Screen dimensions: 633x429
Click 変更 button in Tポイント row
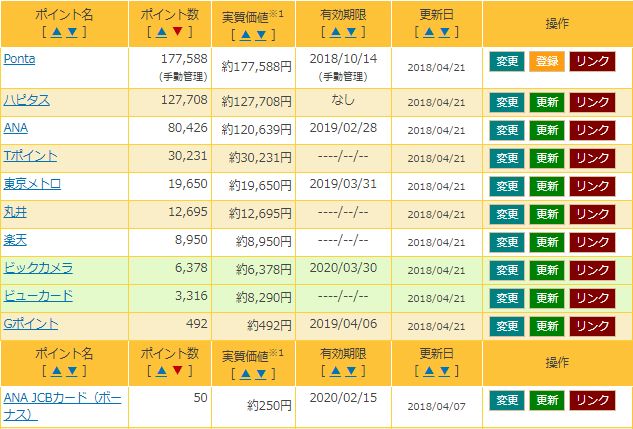(507, 158)
